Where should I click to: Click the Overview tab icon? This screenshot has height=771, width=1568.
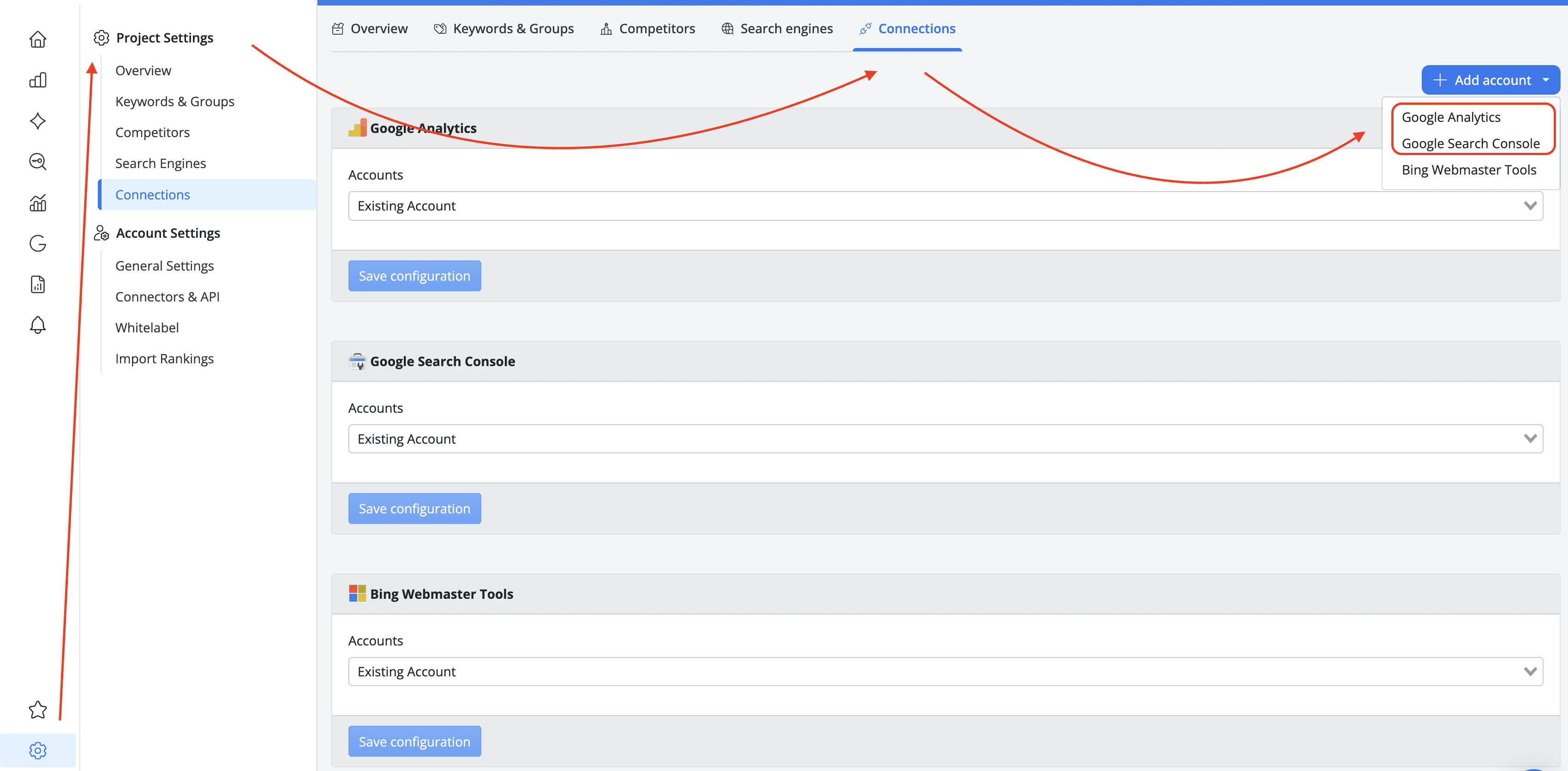click(338, 29)
